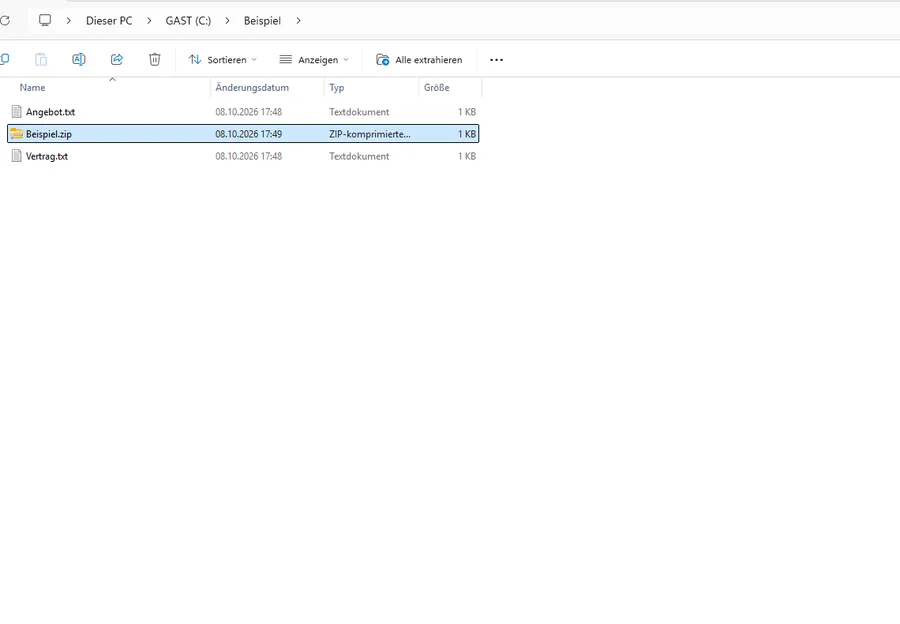Sort by Typ column header
This screenshot has height=624, width=900.
click(x=336, y=88)
